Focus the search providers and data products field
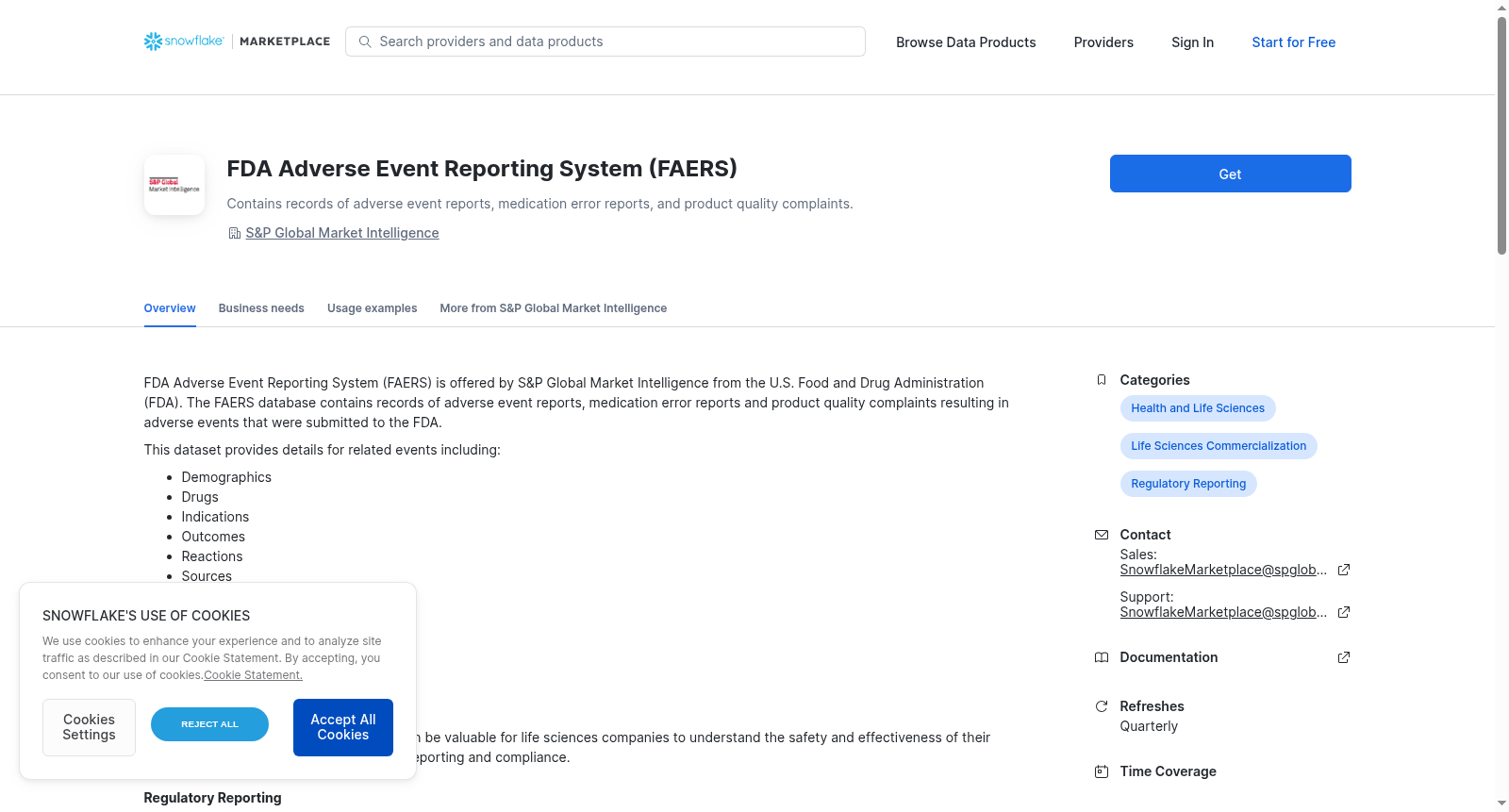Image resolution: width=1509 pixels, height=812 pixels. tap(605, 41)
